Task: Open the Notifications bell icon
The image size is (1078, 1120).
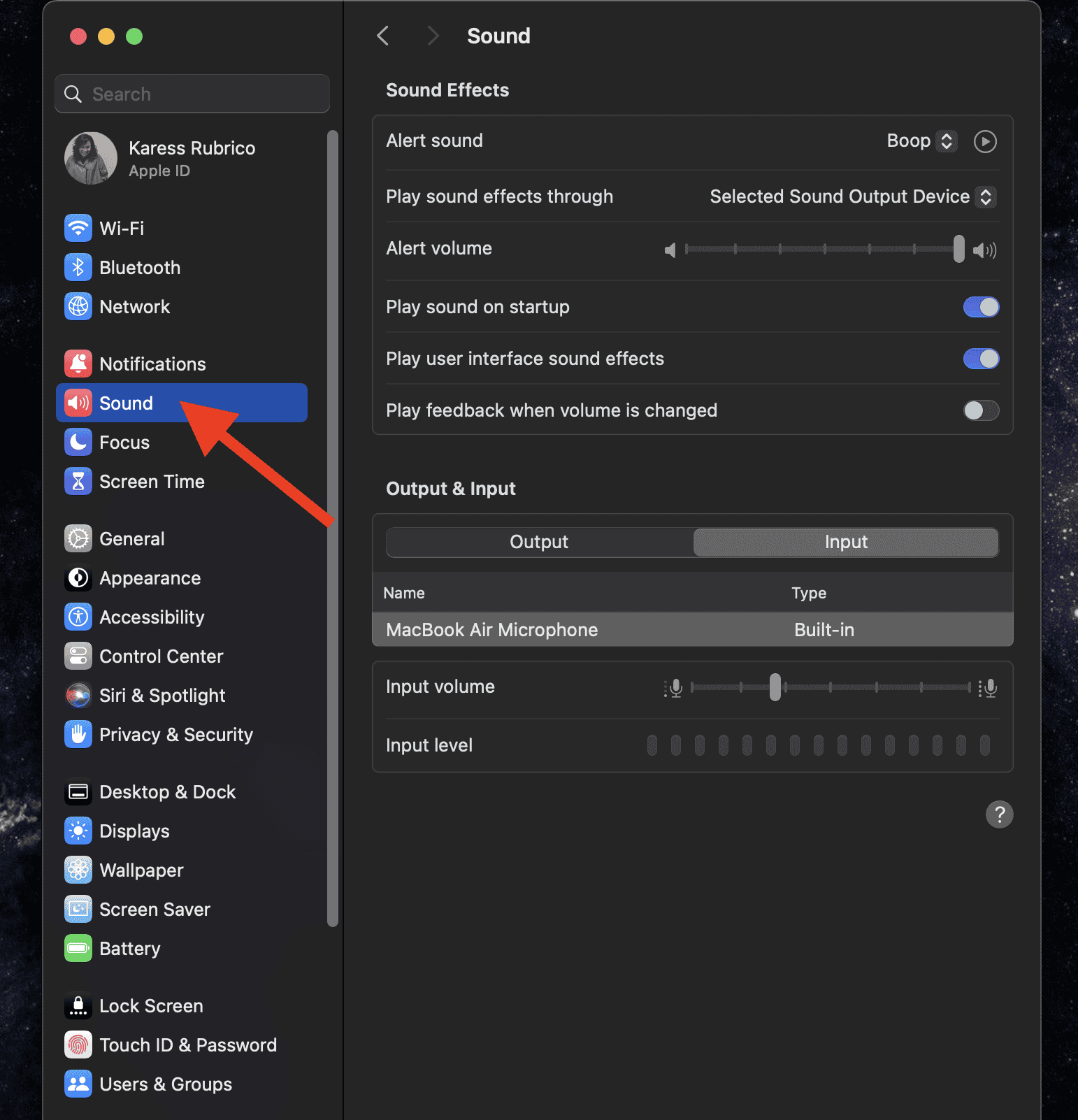Action: tap(78, 364)
